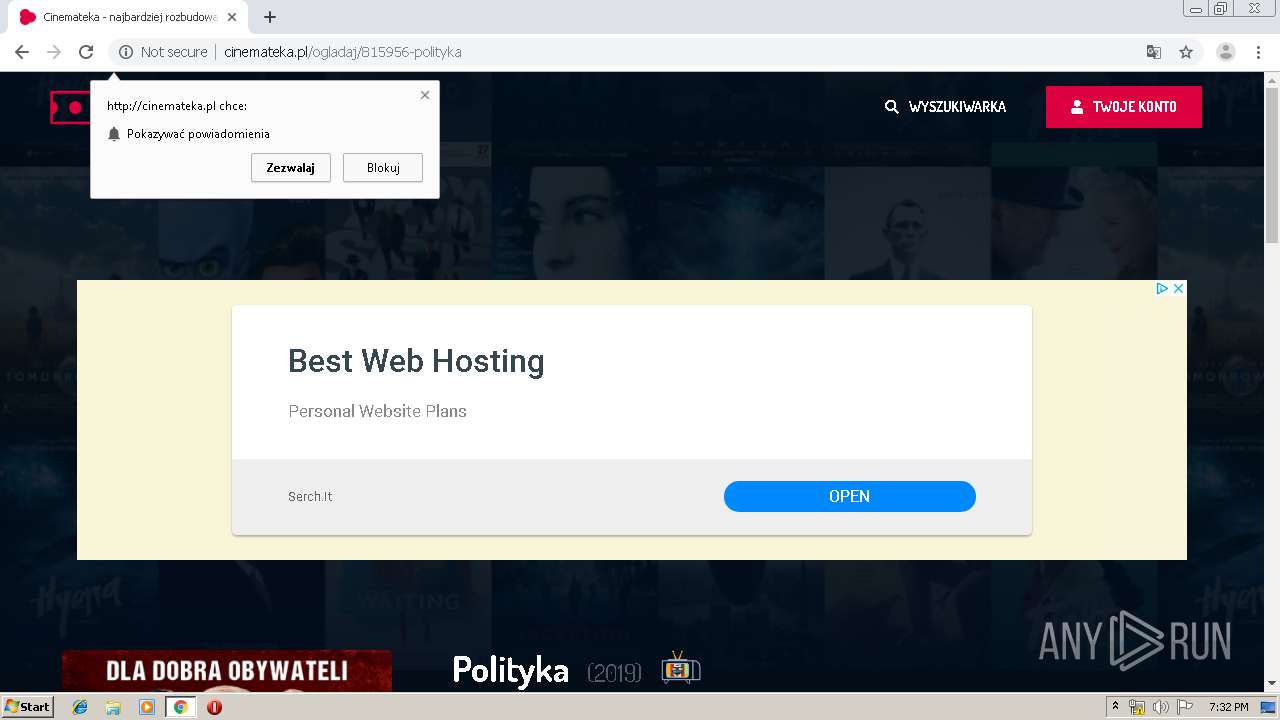Open the Google Translate icon in address bar

pos(1154,52)
